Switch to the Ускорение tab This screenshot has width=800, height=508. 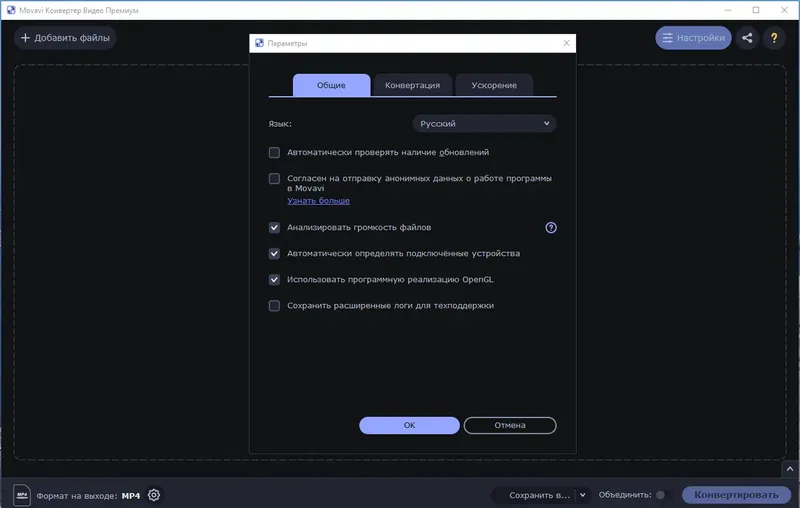click(x=494, y=85)
